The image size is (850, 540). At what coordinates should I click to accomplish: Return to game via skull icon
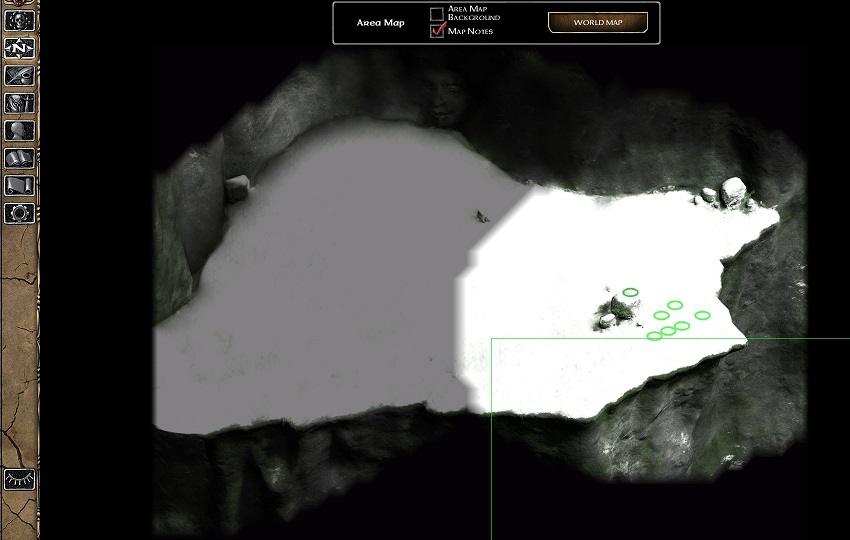pyautogui.click(x=20, y=21)
